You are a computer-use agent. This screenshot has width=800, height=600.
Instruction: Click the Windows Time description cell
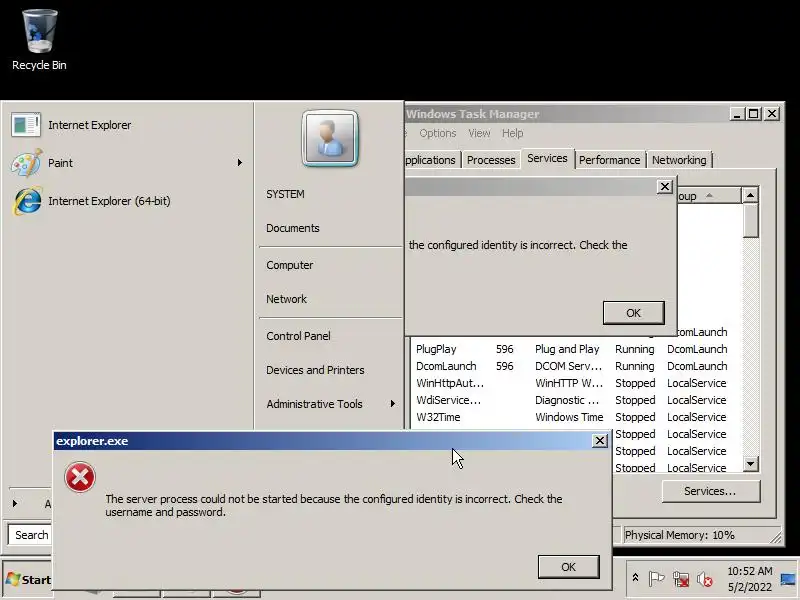pyautogui.click(x=569, y=417)
